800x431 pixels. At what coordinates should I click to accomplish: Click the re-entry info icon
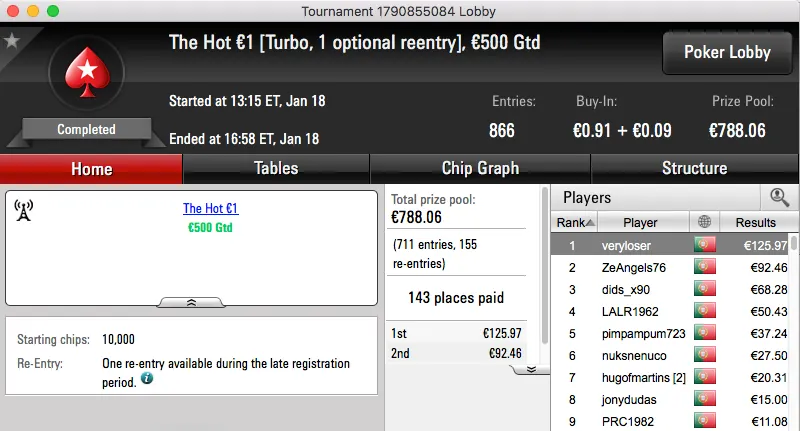(x=146, y=379)
